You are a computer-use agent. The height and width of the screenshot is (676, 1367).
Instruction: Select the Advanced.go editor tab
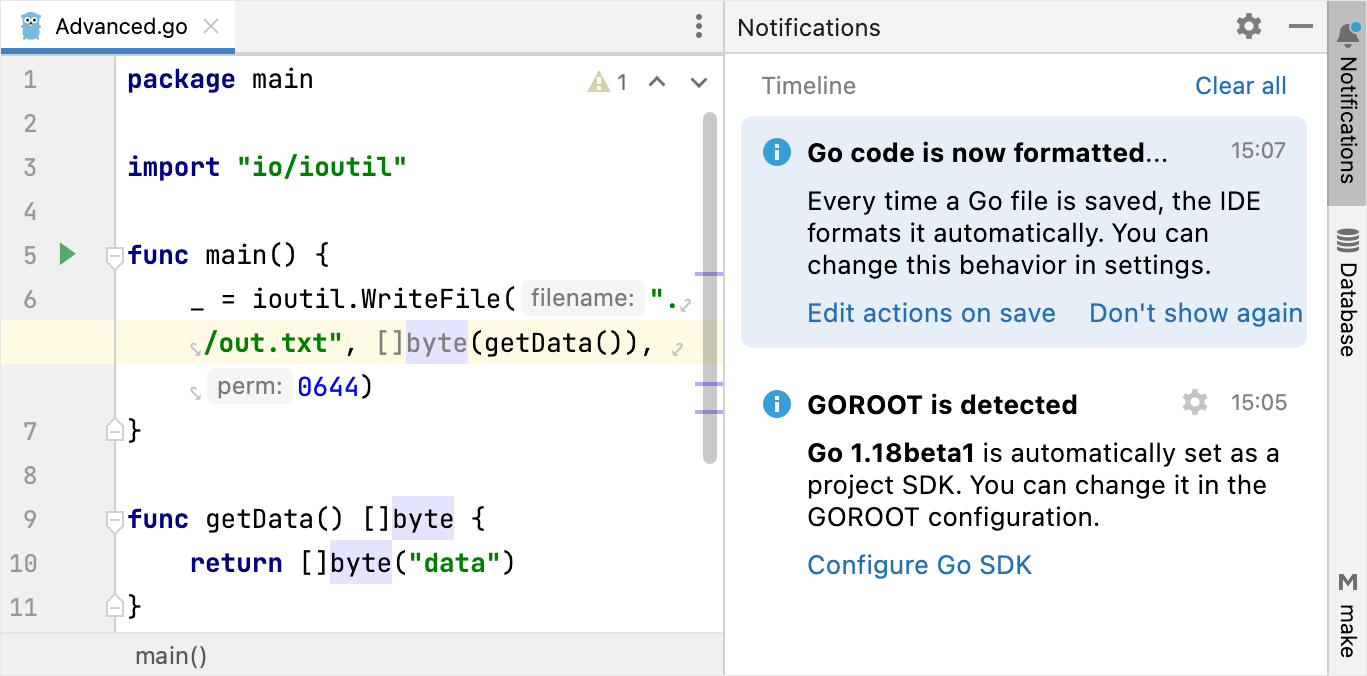coord(120,27)
